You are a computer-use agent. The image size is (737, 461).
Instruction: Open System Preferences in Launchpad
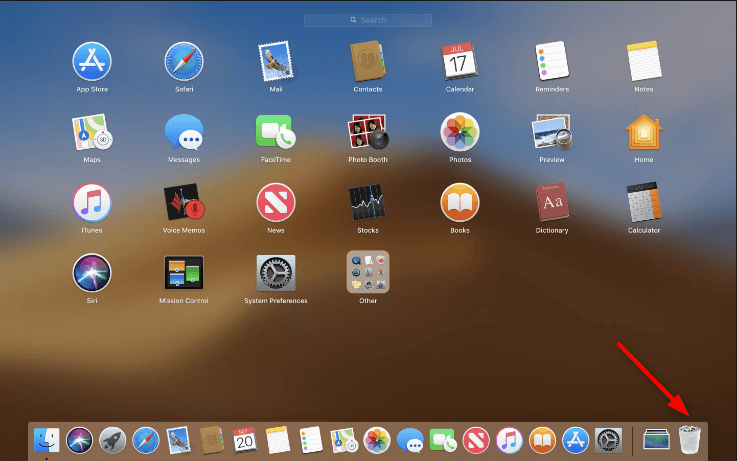pos(275,273)
